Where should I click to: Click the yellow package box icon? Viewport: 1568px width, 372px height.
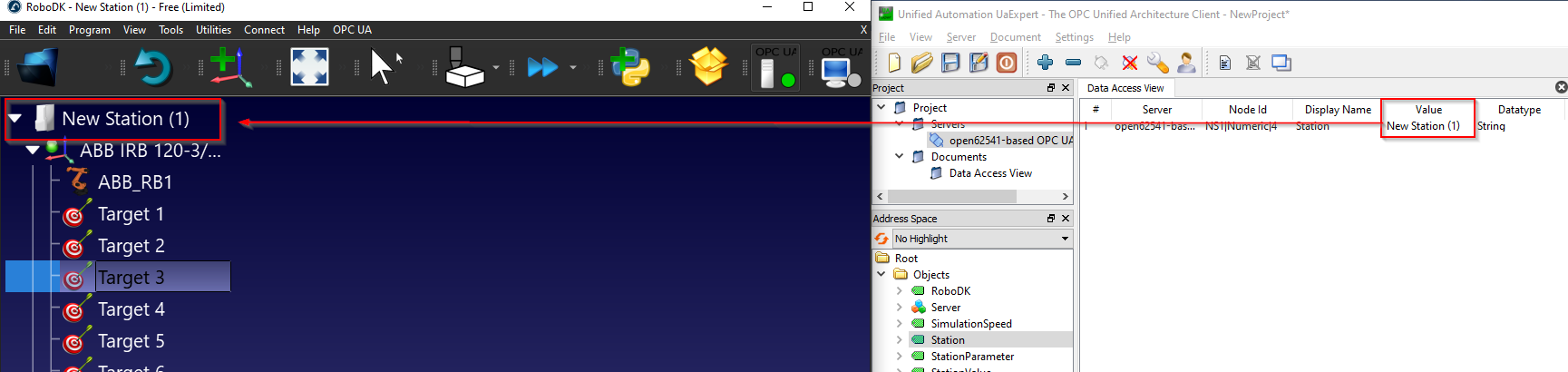(708, 67)
